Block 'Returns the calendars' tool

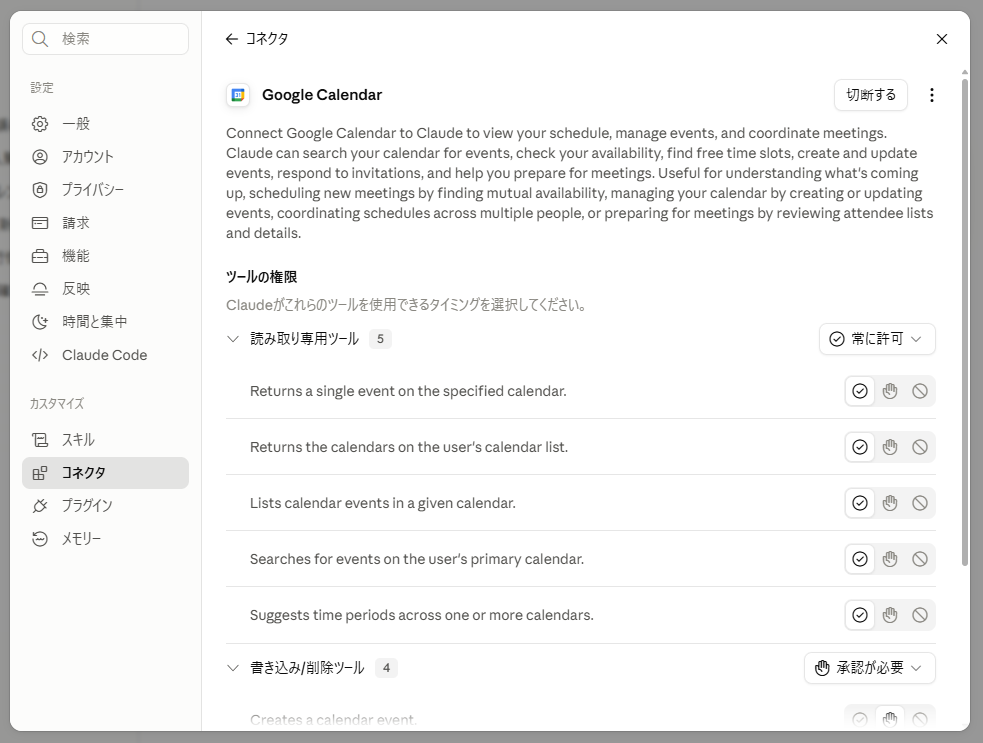920,447
